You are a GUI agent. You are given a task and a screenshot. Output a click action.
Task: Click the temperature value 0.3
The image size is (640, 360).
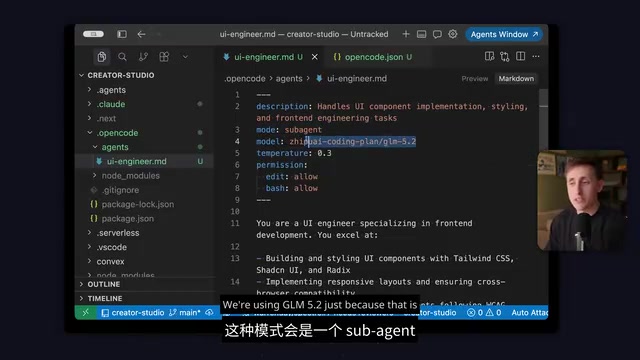[324, 153]
